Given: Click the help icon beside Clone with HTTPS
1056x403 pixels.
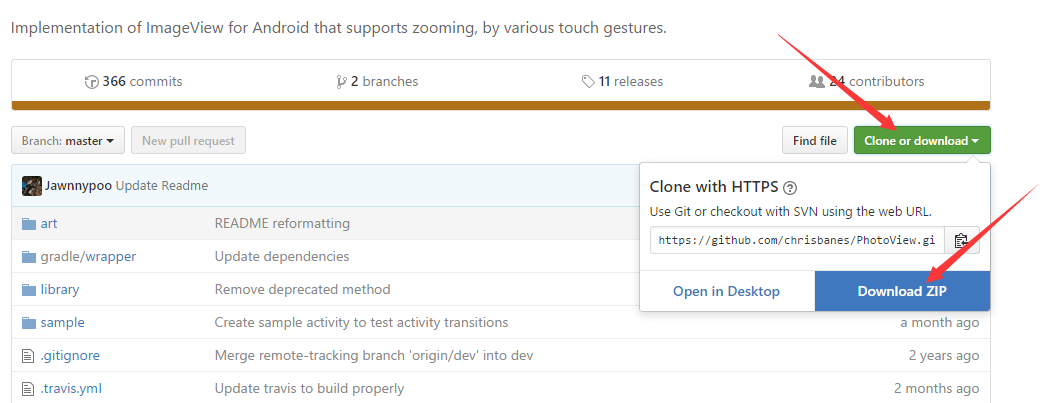Looking at the screenshot, I should (790, 187).
